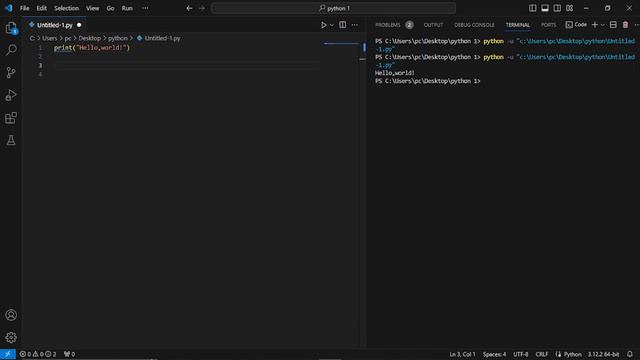
Task: Click the Run Python File play button
Action: tap(323, 25)
